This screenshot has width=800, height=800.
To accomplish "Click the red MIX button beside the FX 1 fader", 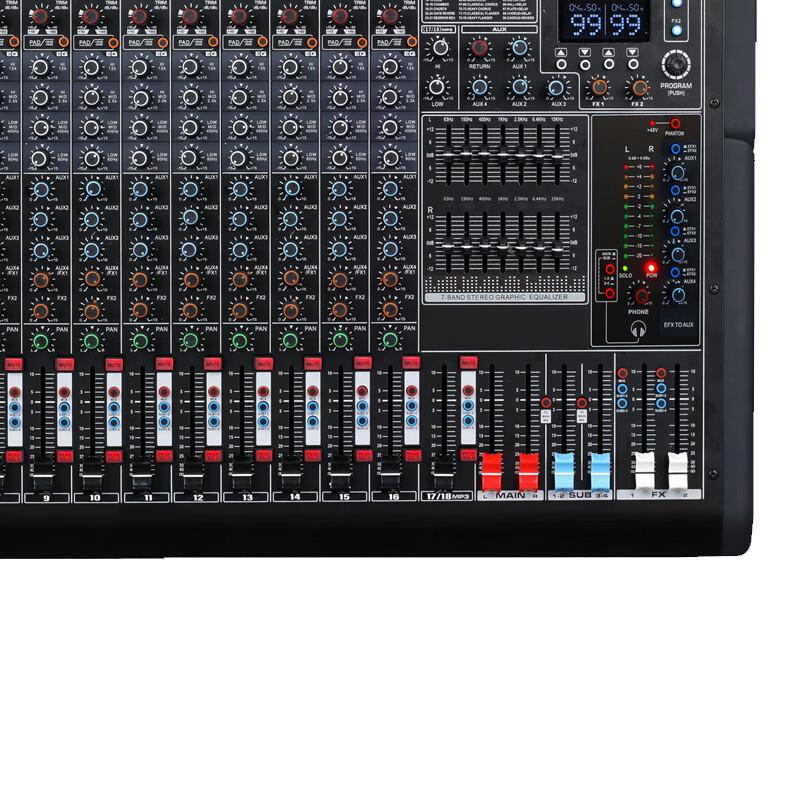I will [x=622, y=373].
